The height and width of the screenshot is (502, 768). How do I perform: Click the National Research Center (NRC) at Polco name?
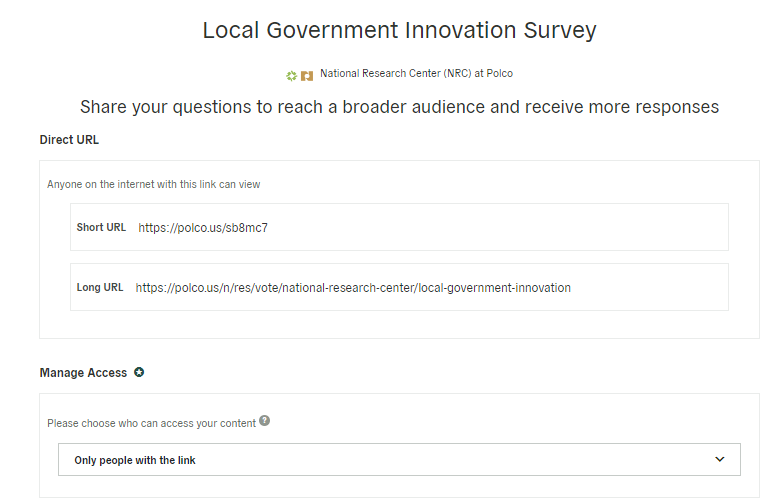[x=416, y=73]
